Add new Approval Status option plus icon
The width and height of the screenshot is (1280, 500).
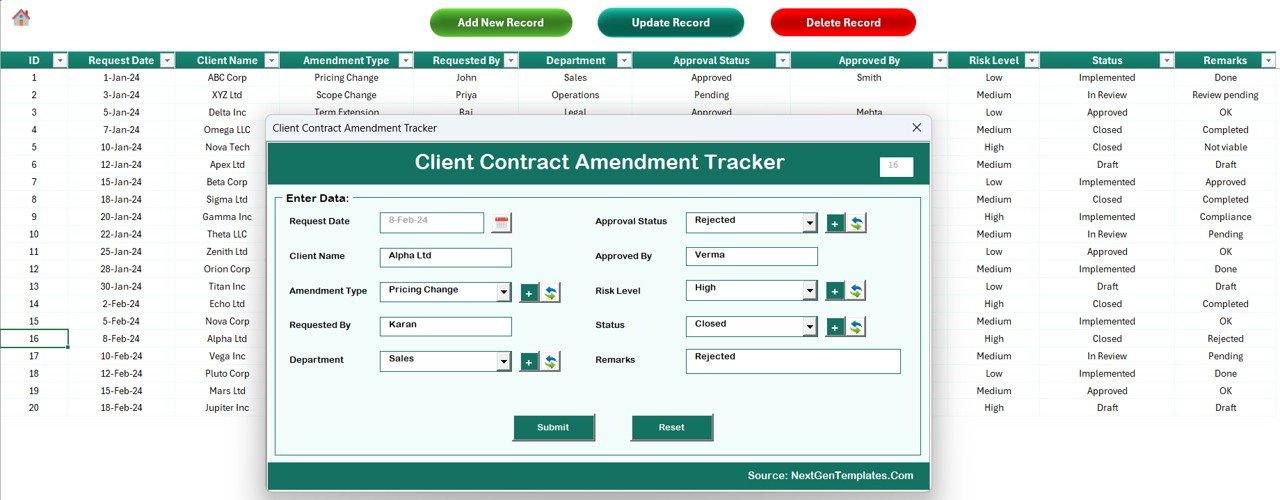[835, 223]
